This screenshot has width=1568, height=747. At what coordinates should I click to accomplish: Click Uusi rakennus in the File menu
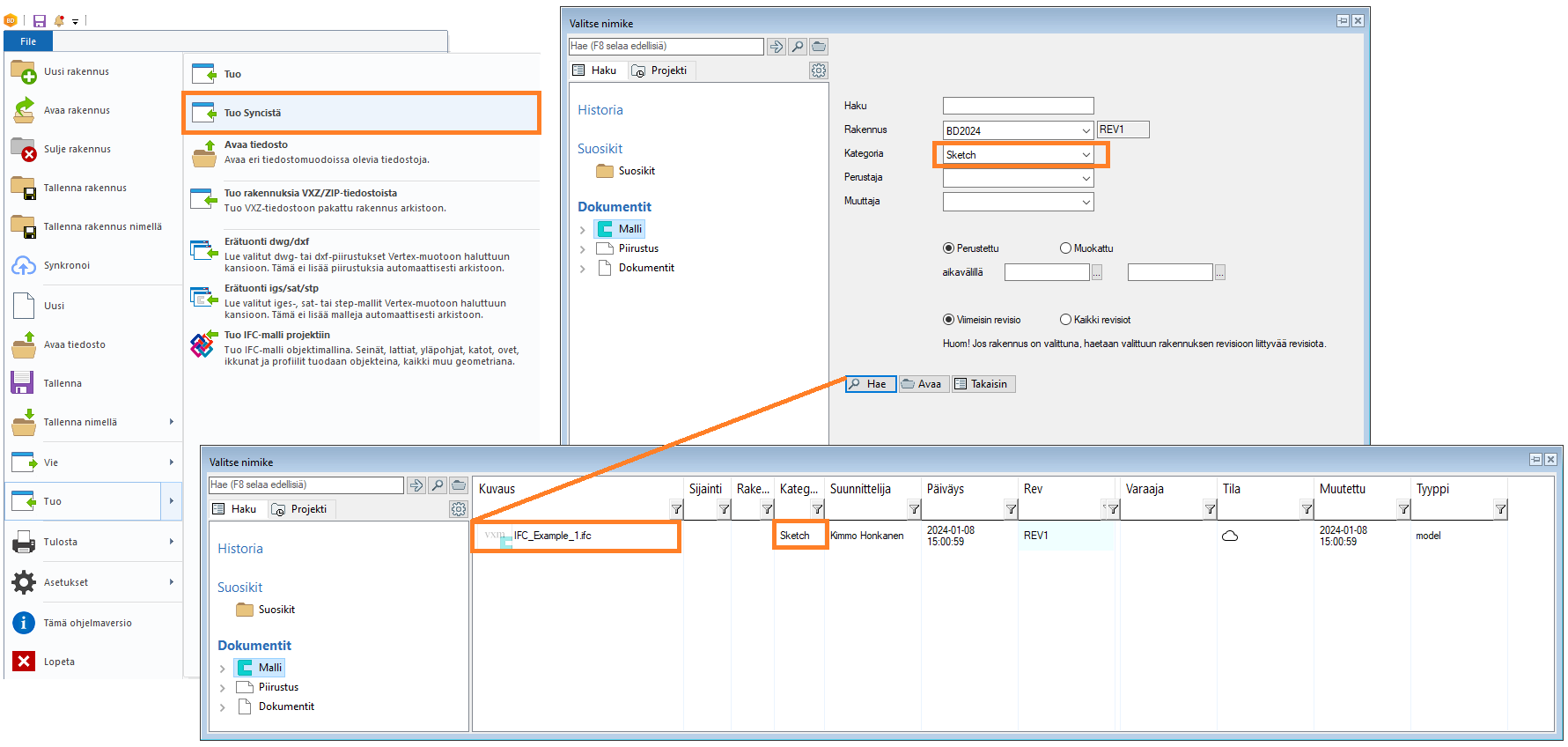click(x=92, y=71)
